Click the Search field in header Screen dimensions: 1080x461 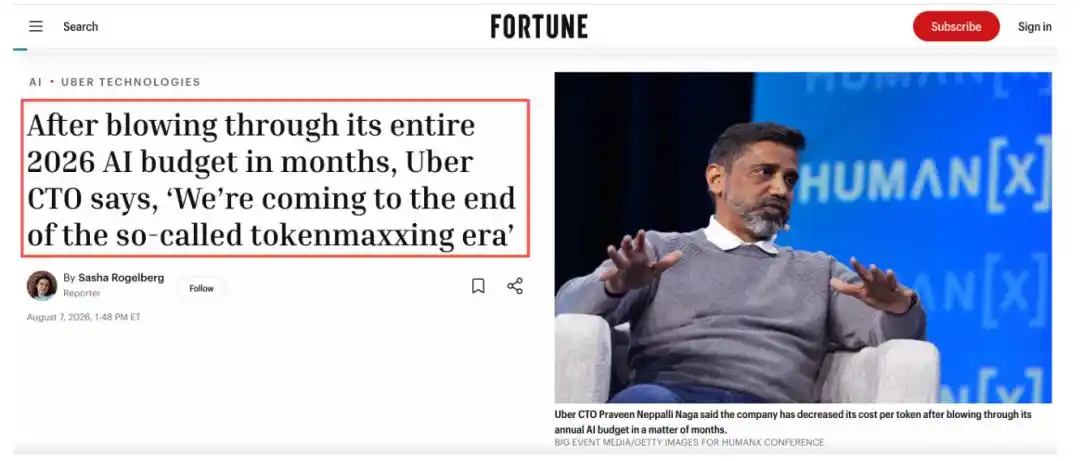[x=81, y=26]
